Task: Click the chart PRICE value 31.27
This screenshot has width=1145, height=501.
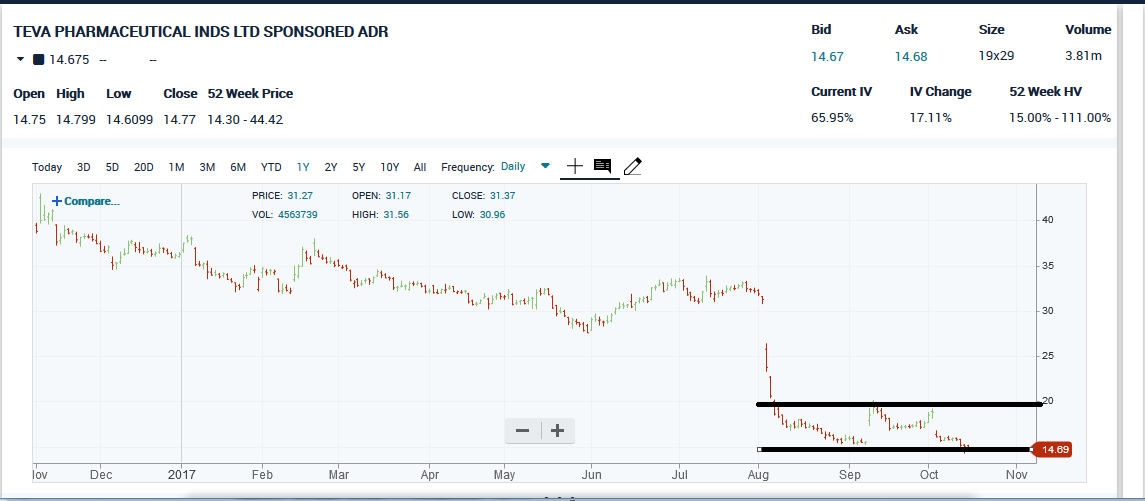Action: point(301,196)
